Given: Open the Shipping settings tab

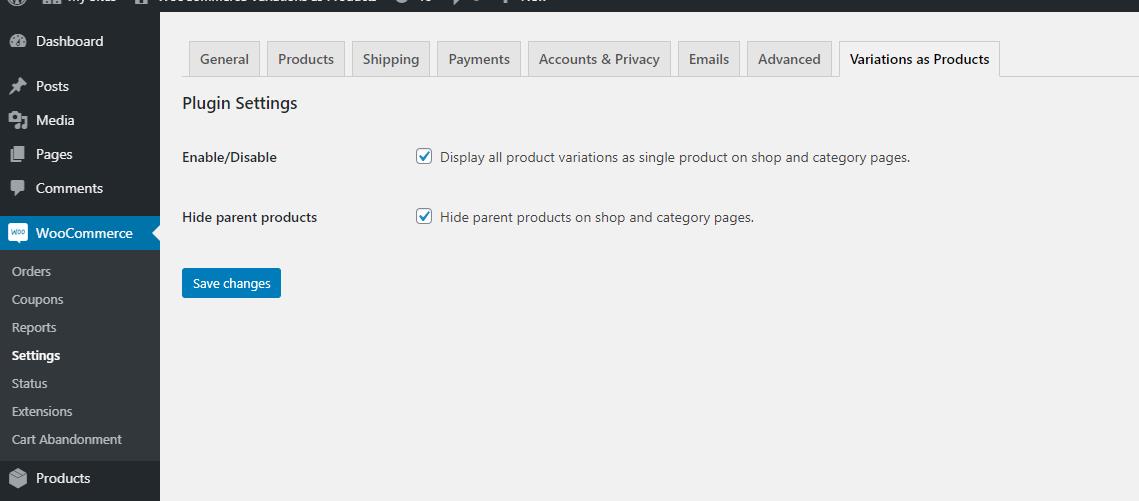Looking at the screenshot, I should 391,60.
